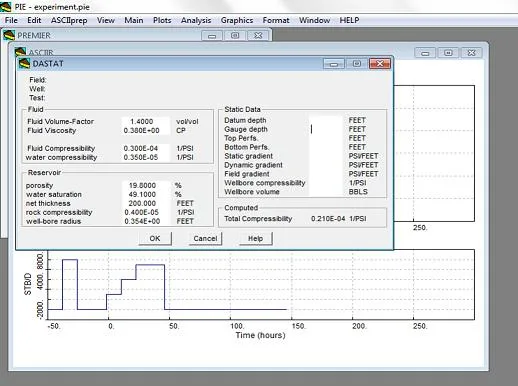Click the Wellbore compressibility input field
518x386 pixels.
[326, 183]
